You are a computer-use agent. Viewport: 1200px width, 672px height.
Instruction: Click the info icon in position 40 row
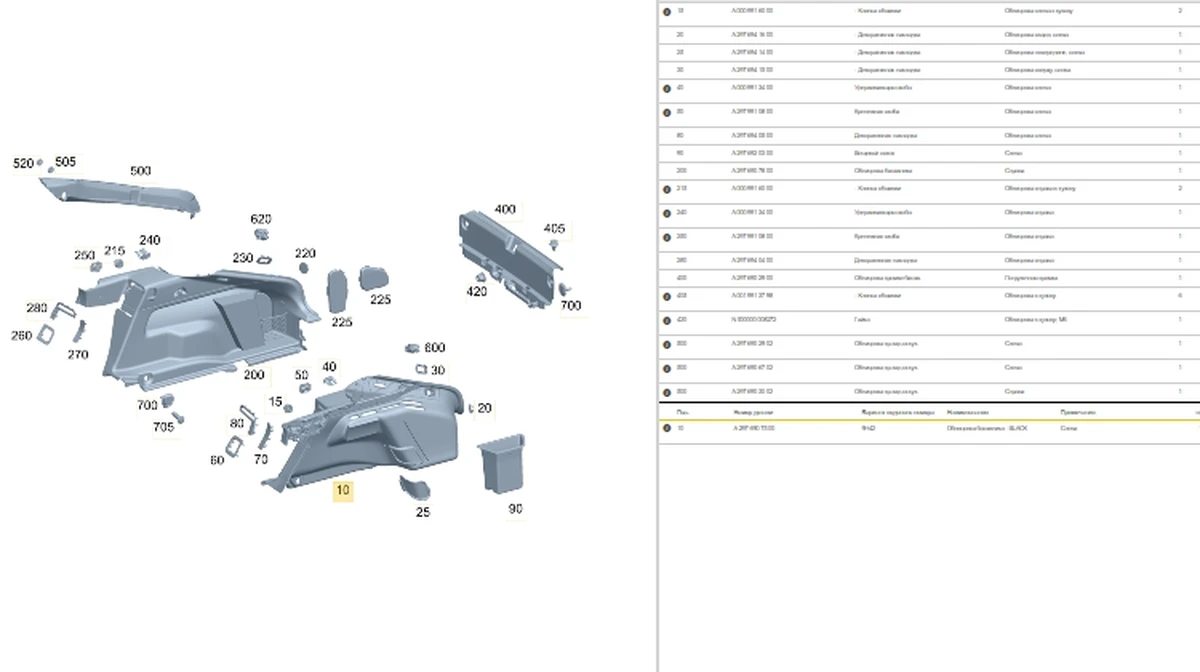click(667, 88)
